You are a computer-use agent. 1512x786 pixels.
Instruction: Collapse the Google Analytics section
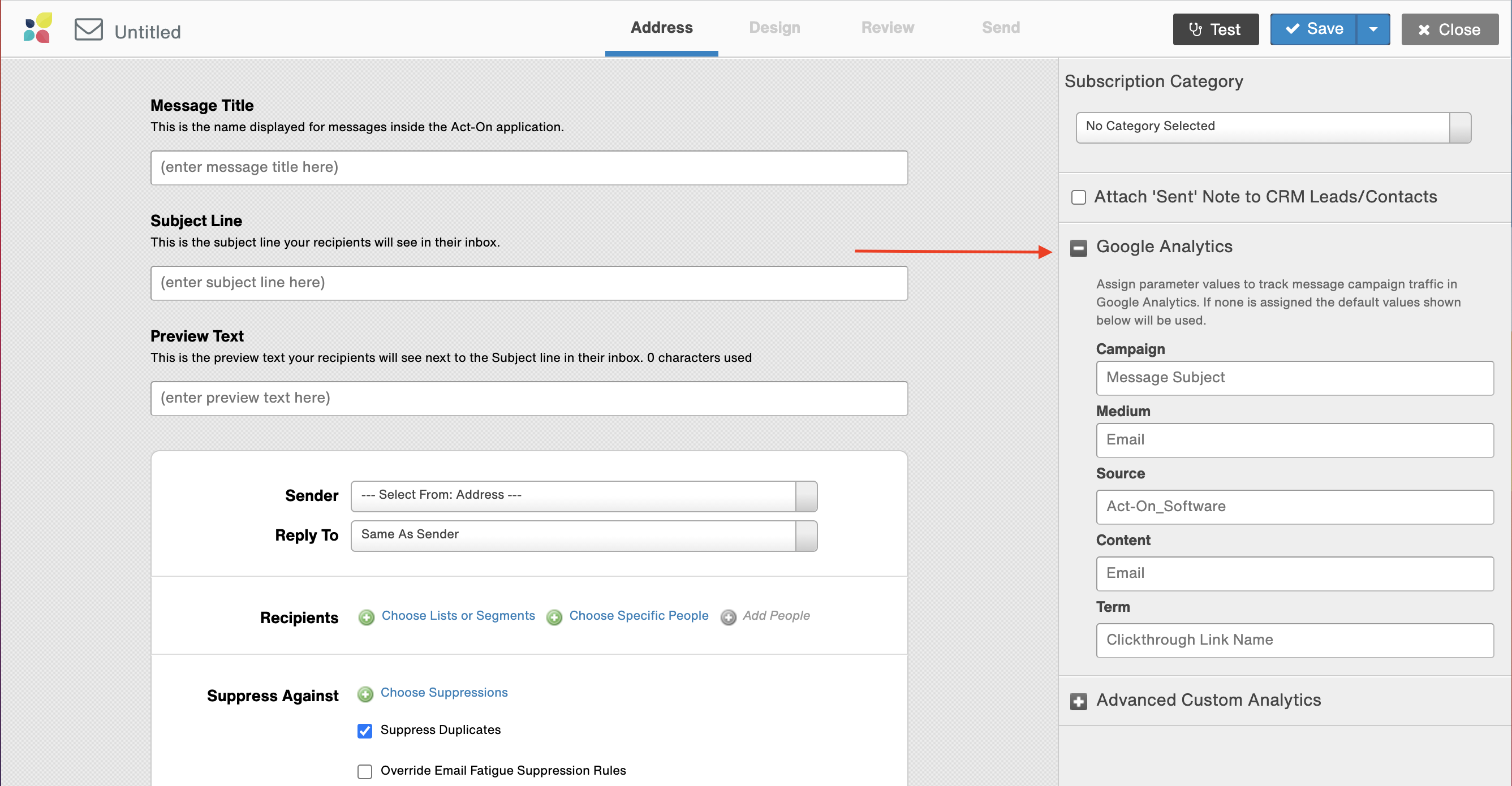(x=1078, y=248)
